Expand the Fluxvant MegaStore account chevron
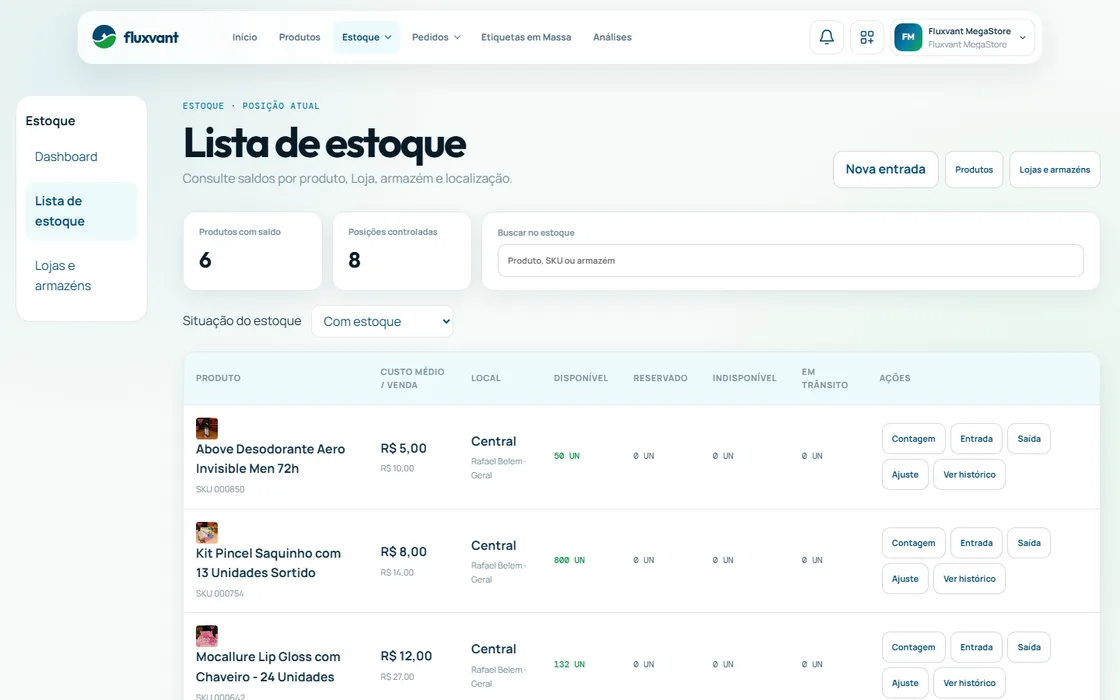This screenshot has width=1120, height=700. [1022, 38]
